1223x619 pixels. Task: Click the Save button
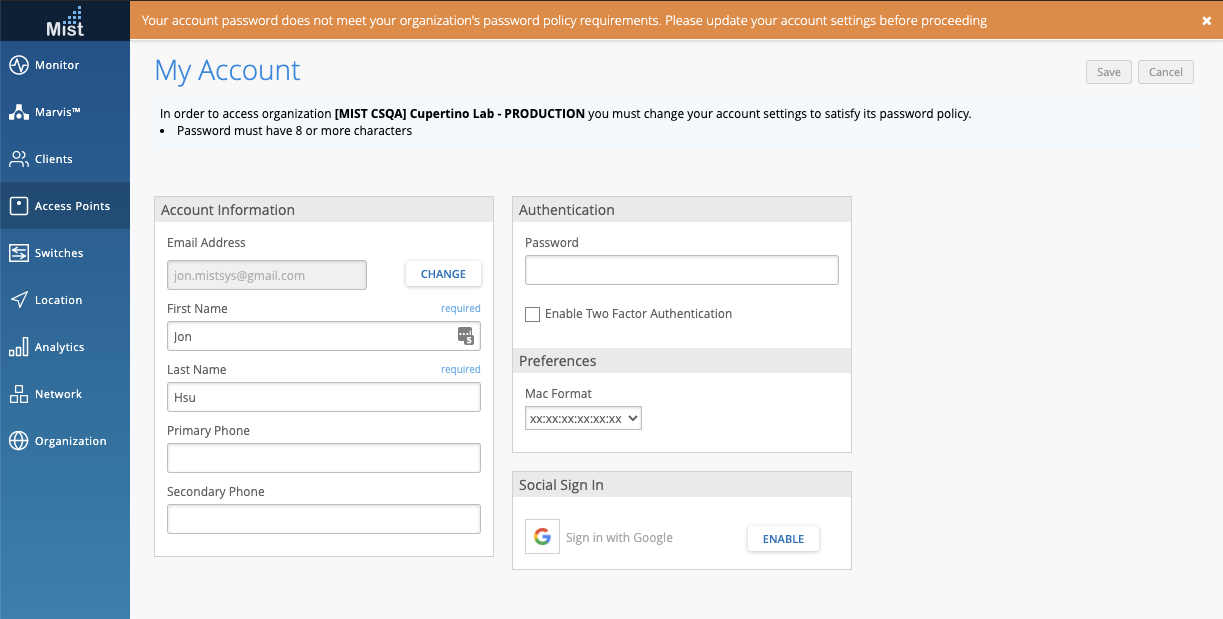click(1108, 72)
